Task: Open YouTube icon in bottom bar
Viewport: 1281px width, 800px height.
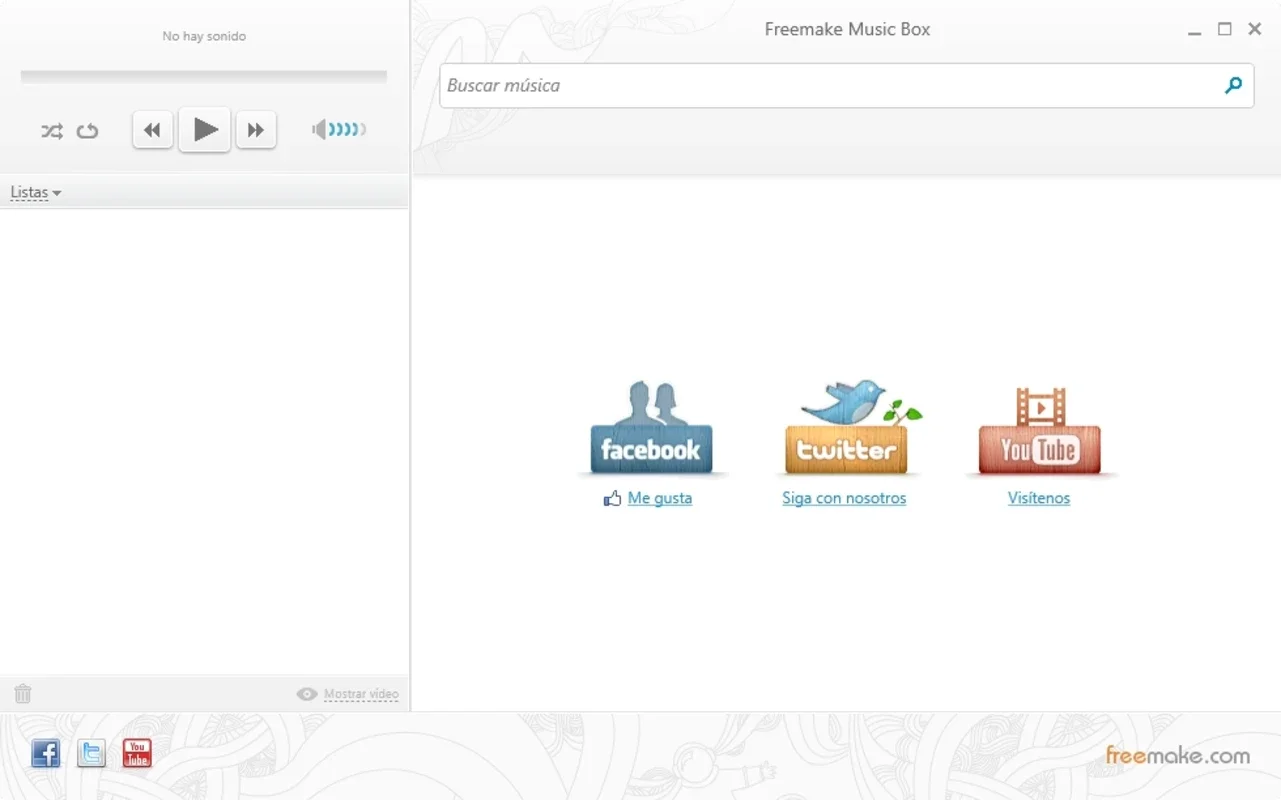Action: [x=137, y=753]
